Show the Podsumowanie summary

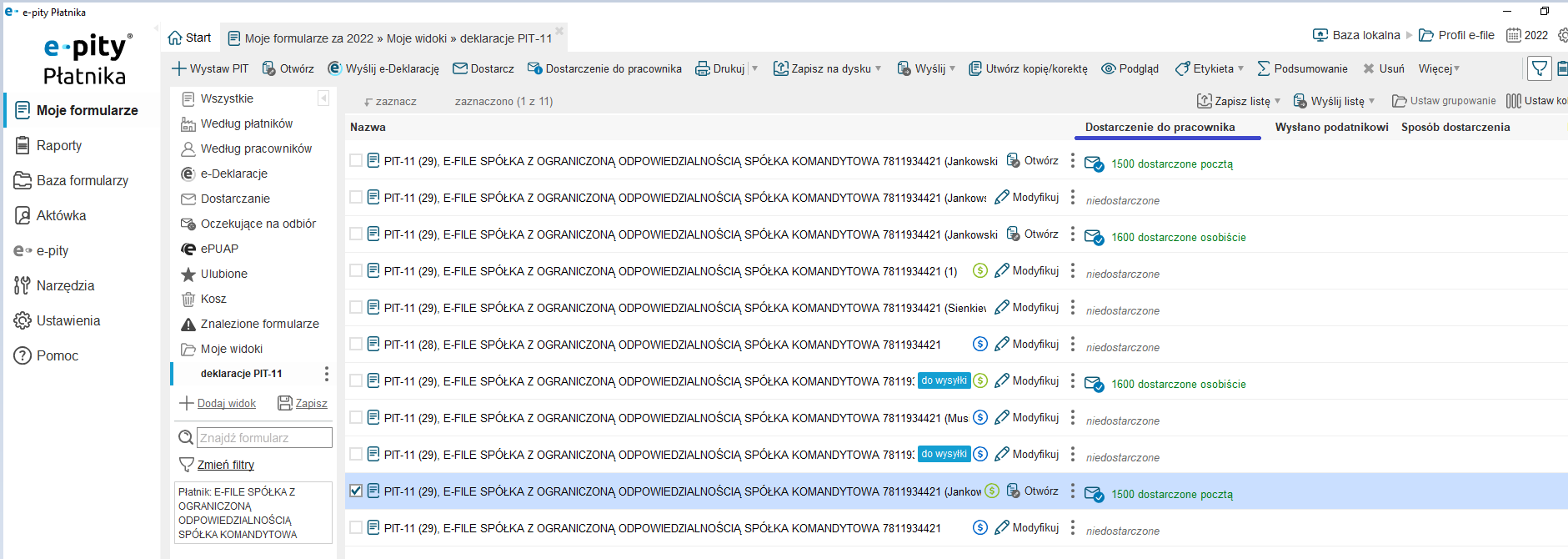click(x=1302, y=68)
